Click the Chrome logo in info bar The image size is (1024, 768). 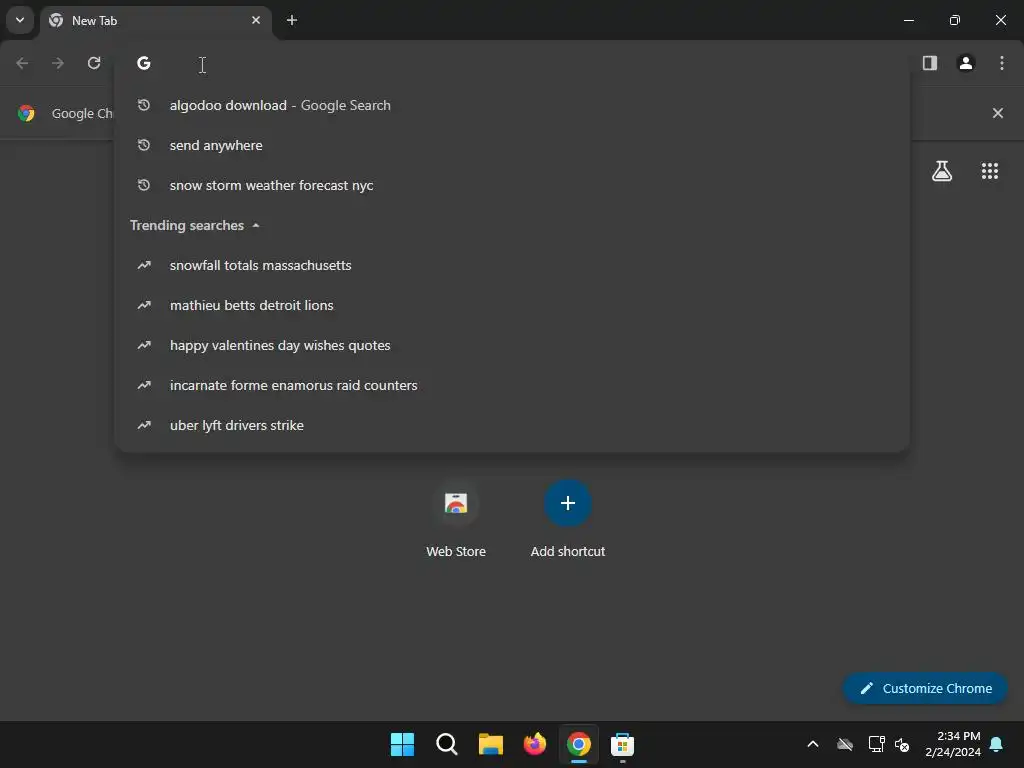[26, 113]
